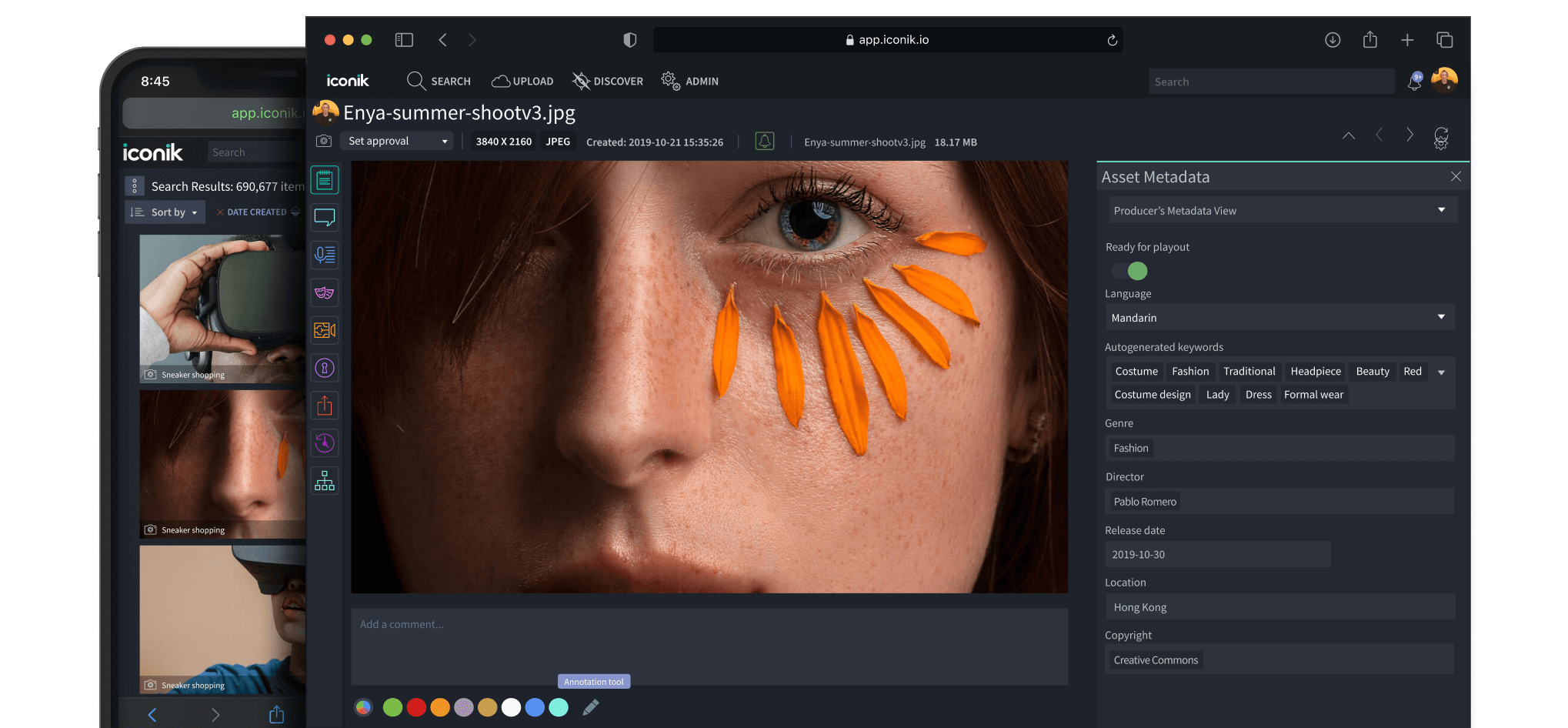Select the share/export icon in the sidebar
This screenshot has width=1568, height=728.
(x=325, y=406)
